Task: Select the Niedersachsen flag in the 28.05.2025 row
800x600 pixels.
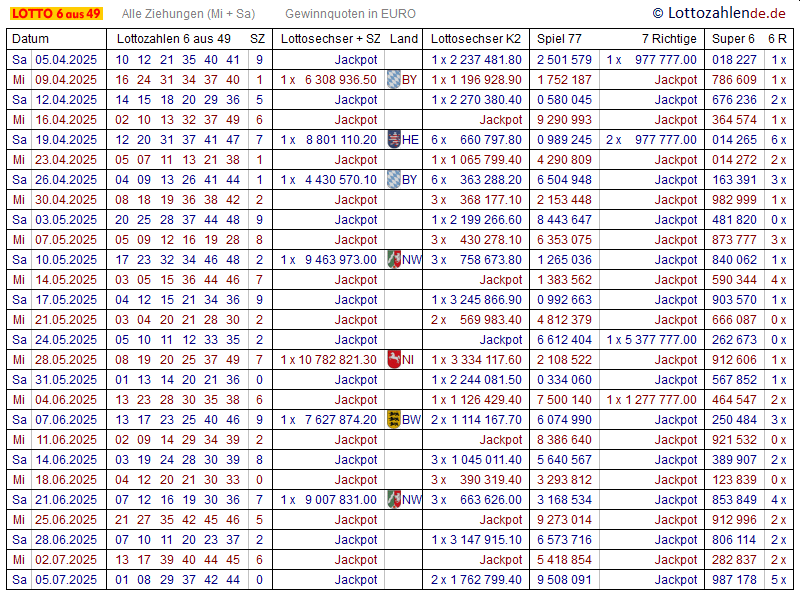Action: [394, 360]
